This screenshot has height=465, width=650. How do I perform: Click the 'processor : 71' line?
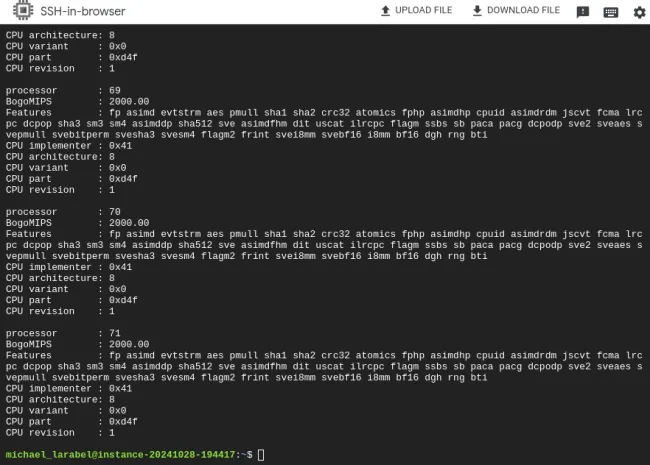pyautogui.click(x=63, y=333)
